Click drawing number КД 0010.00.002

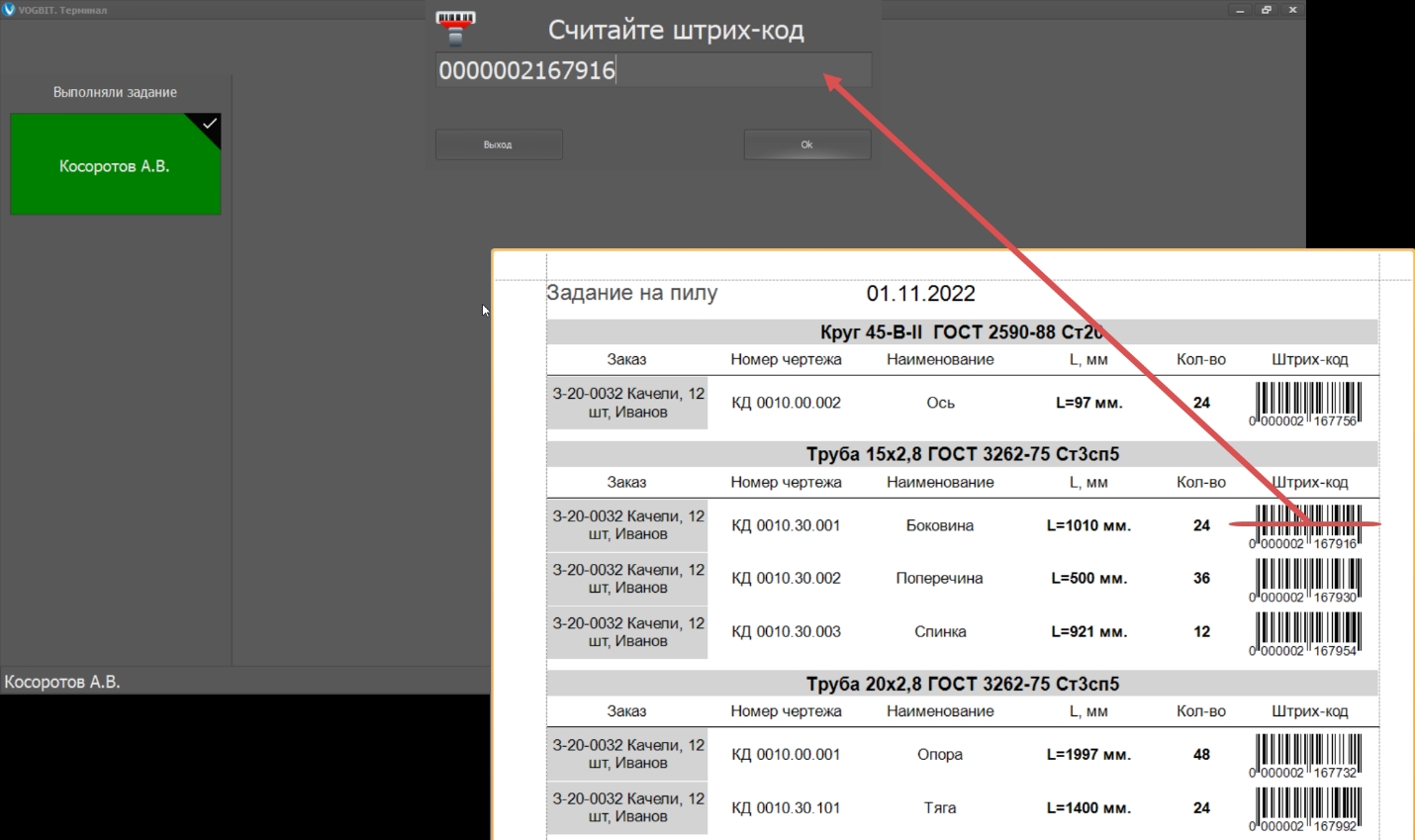tap(786, 403)
